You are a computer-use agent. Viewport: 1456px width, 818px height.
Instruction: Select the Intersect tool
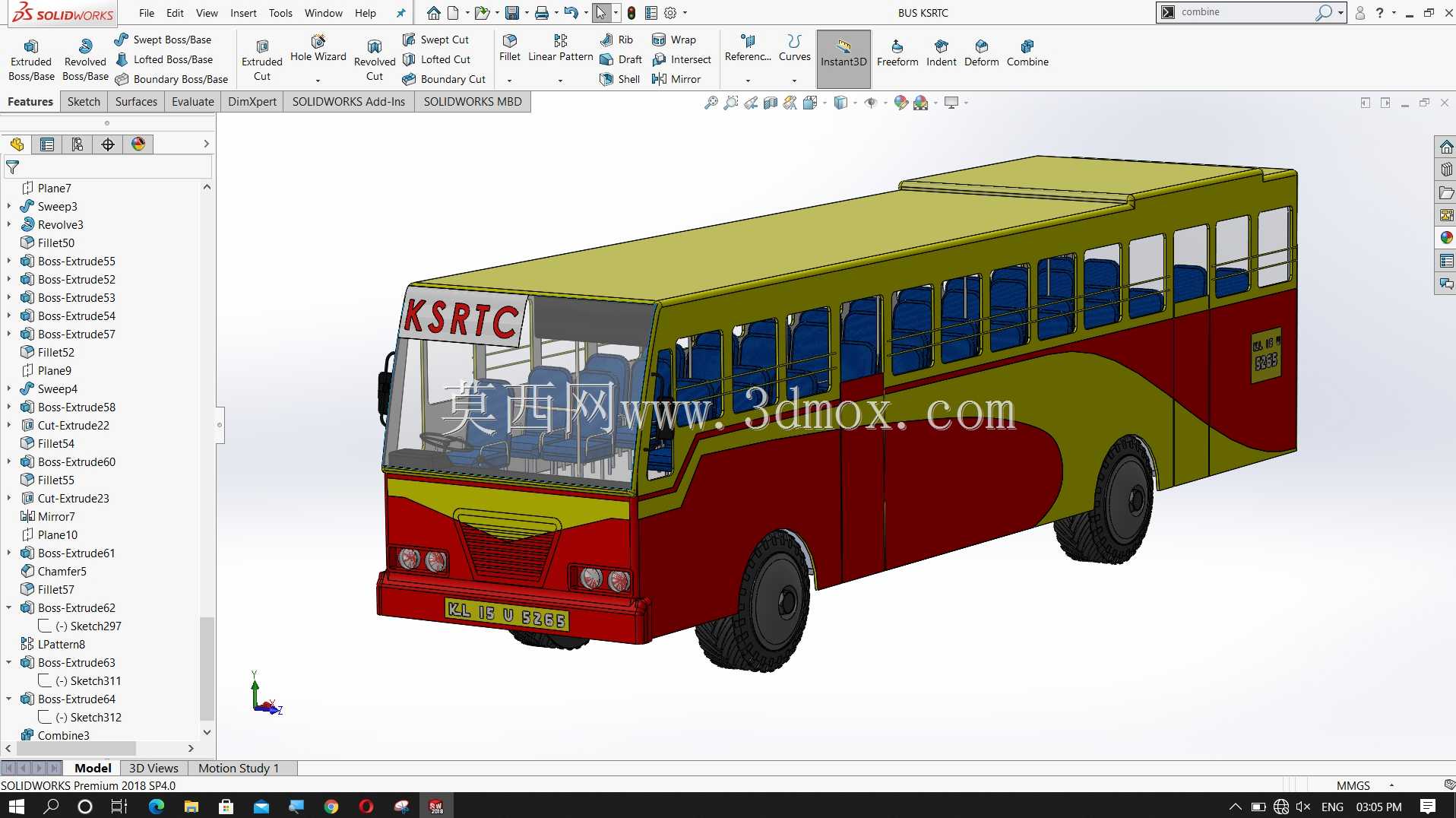pyautogui.click(x=682, y=59)
